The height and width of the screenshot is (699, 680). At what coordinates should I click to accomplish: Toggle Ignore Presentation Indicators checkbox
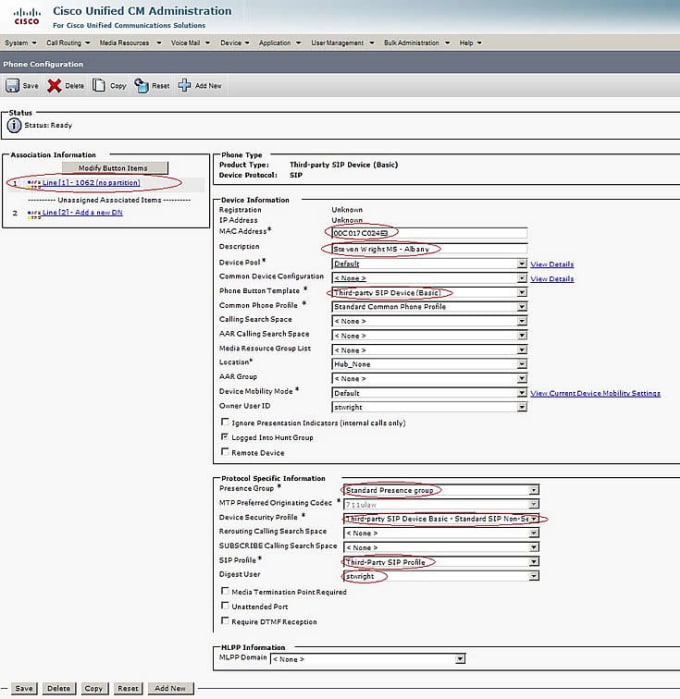coord(225,422)
